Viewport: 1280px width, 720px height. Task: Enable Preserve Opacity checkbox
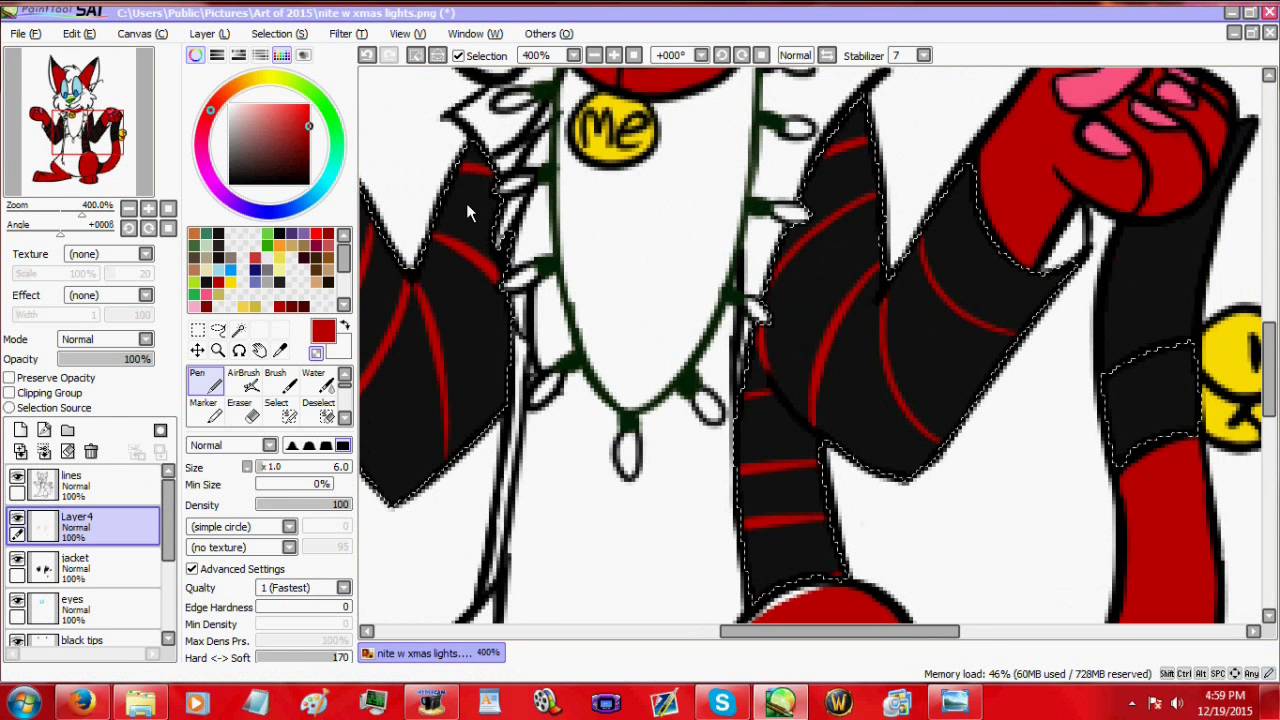tap(9, 378)
